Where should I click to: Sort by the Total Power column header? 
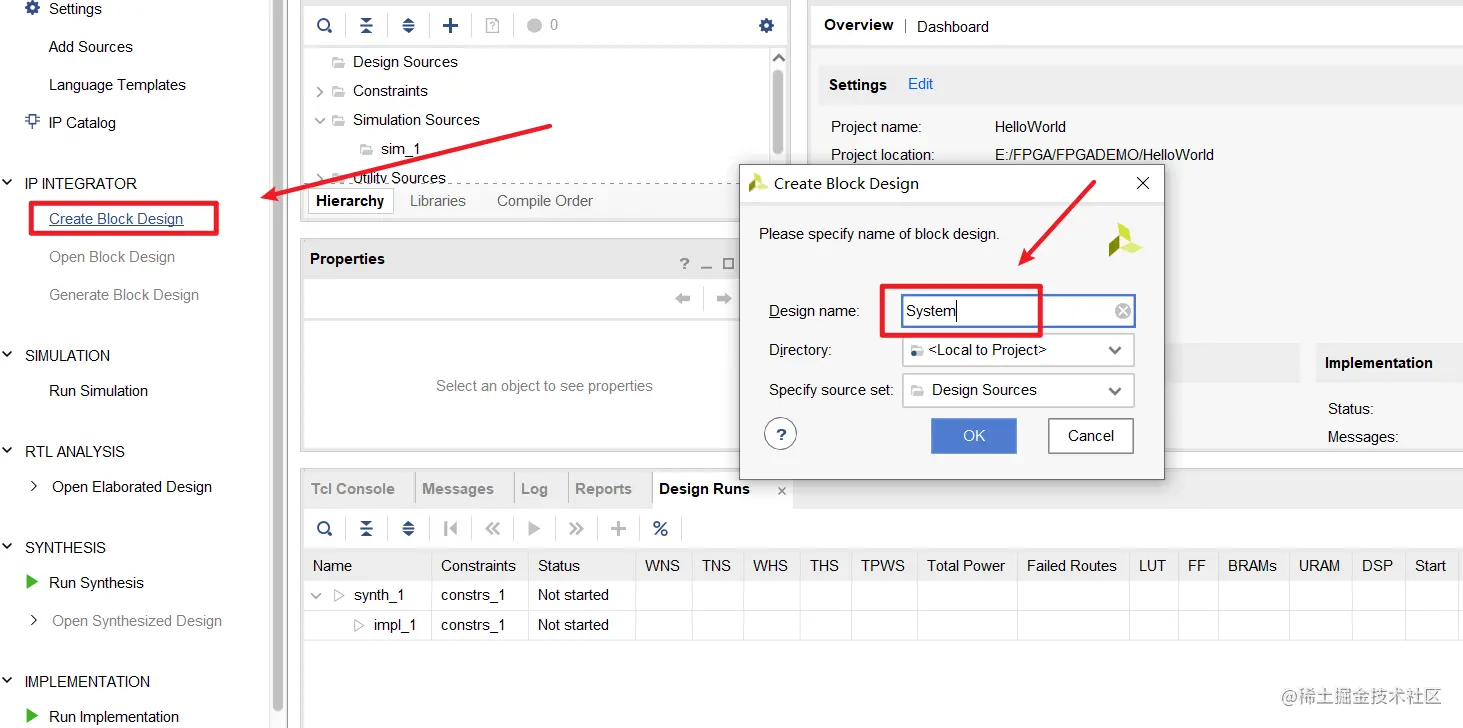(x=966, y=566)
